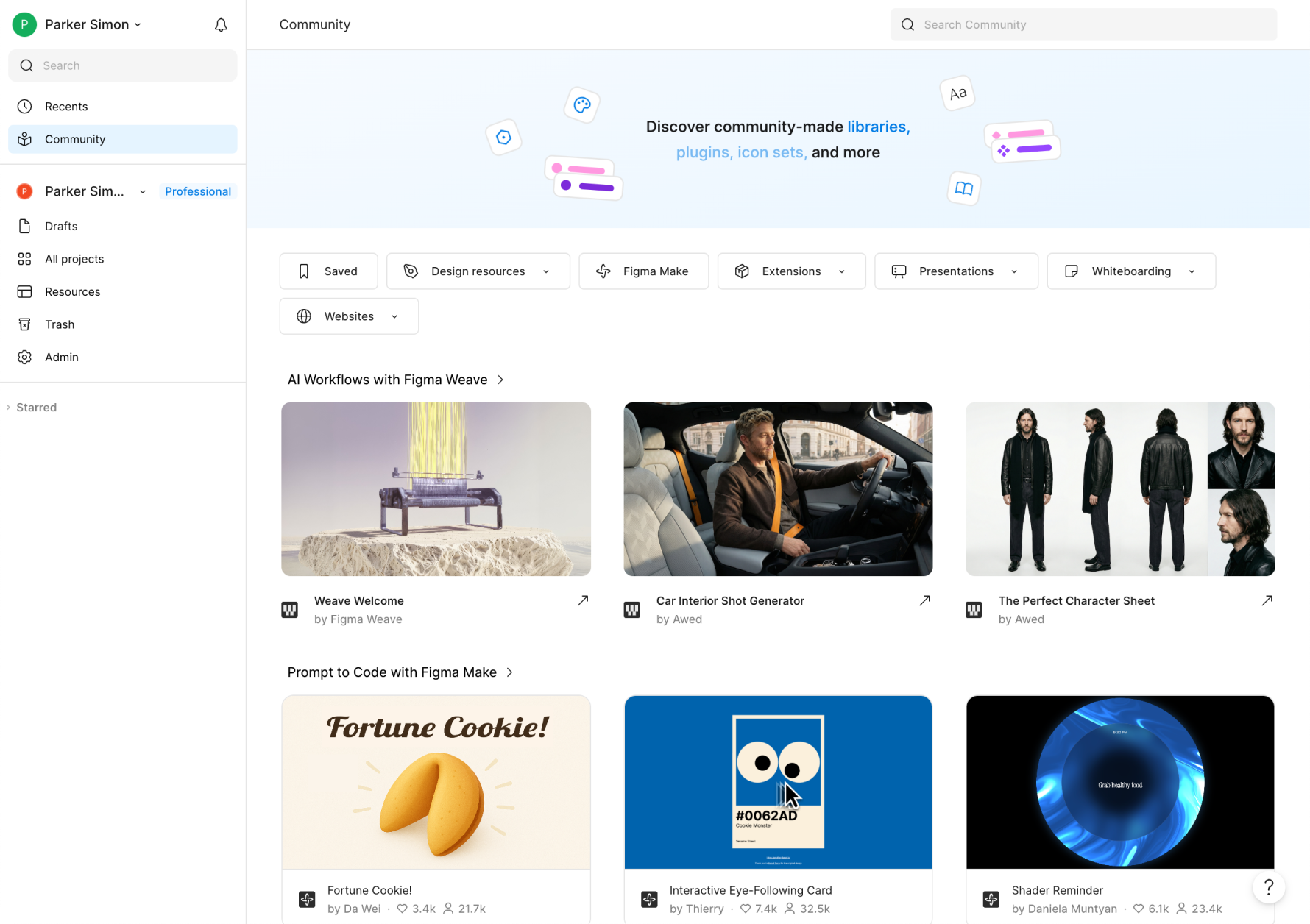1310x924 pixels.
Task: Click the Figma Make sparkle icon
Action: pyautogui.click(x=603, y=271)
